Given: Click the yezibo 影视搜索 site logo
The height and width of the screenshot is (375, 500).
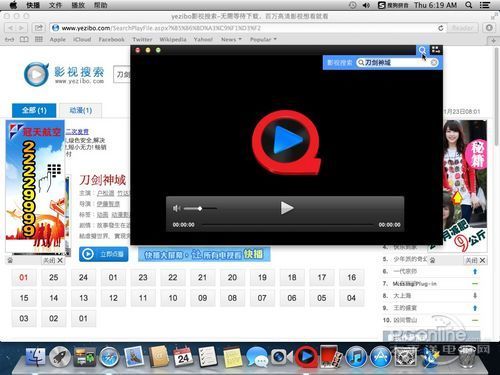Looking at the screenshot, I should (64, 74).
